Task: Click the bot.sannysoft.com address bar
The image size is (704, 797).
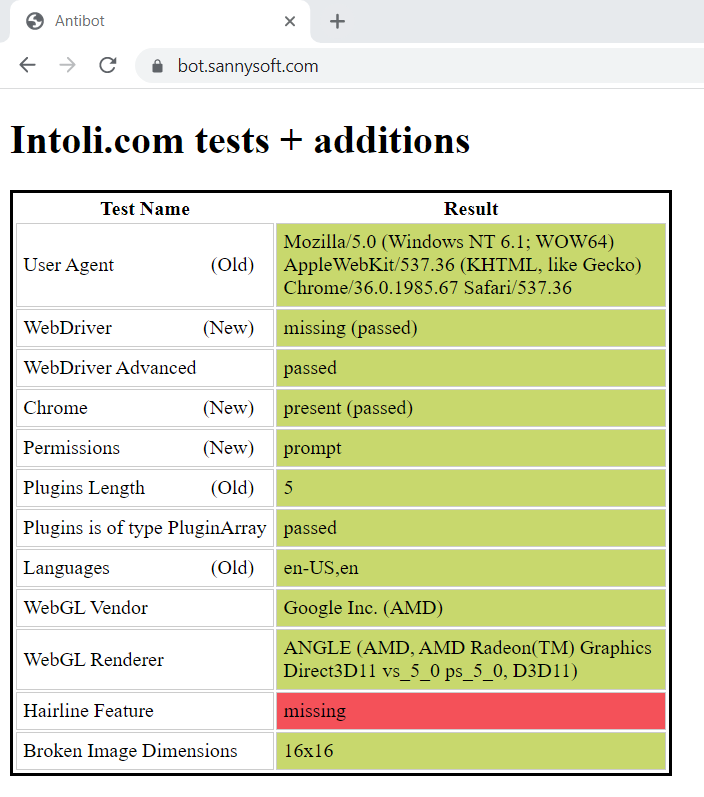Action: pos(420,66)
